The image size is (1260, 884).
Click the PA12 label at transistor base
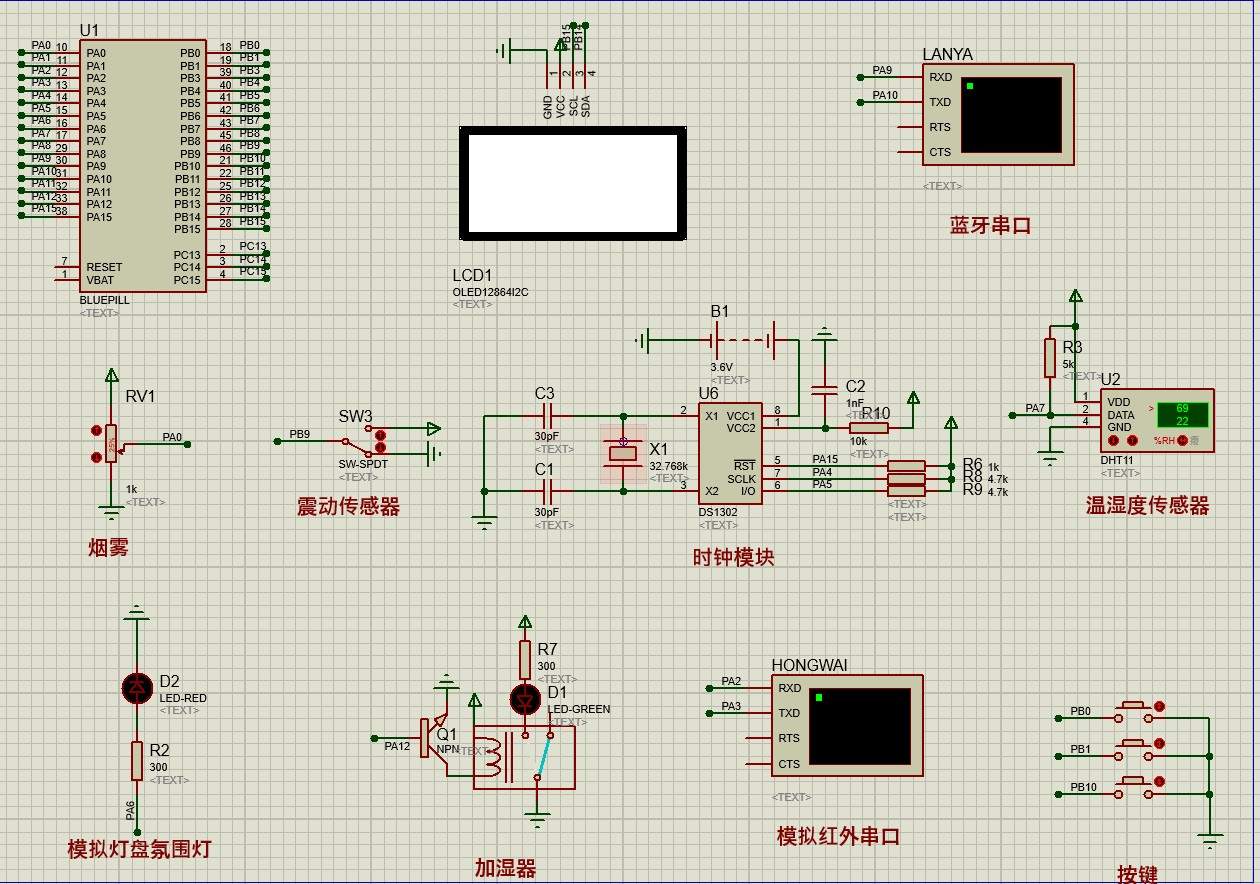[x=397, y=746]
